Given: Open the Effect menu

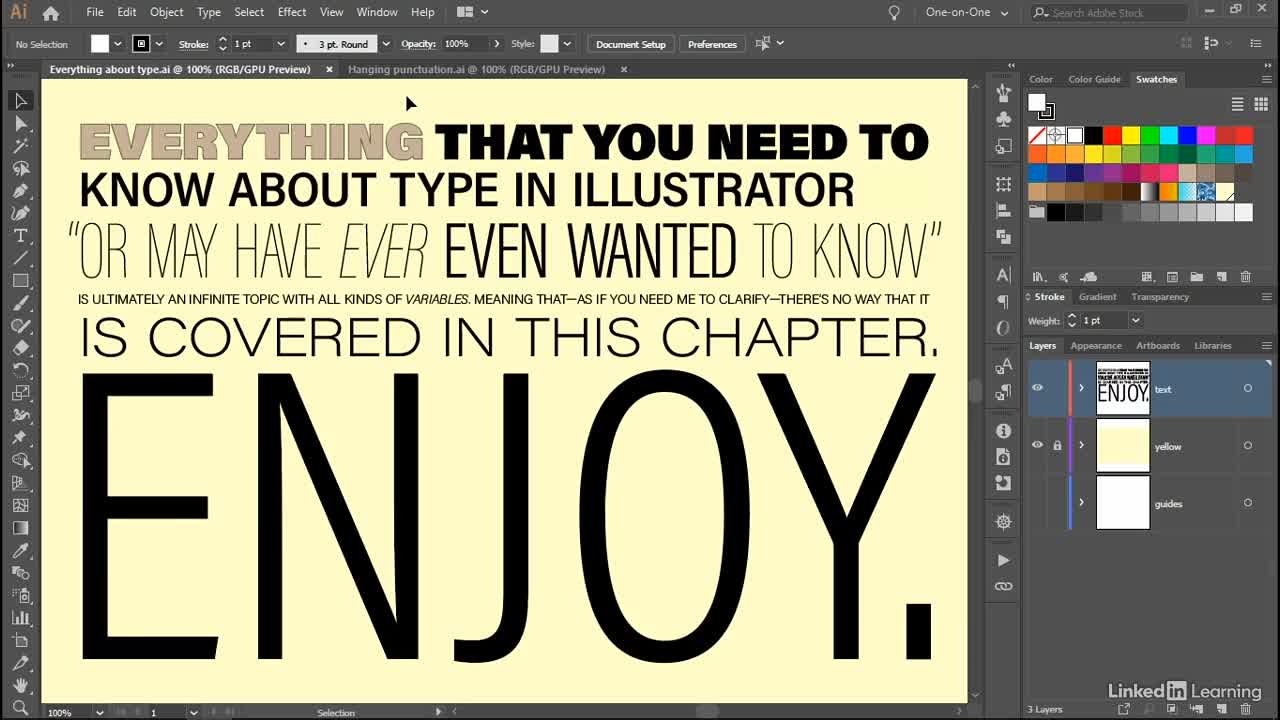Looking at the screenshot, I should [x=292, y=12].
